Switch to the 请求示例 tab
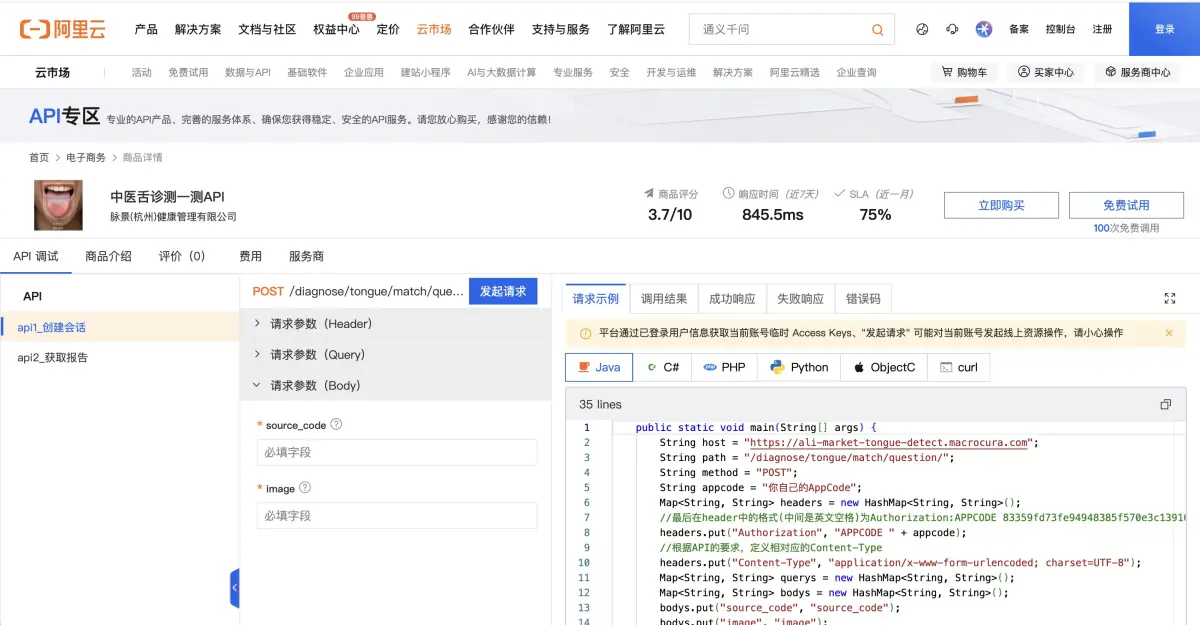1200x625 pixels. click(x=595, y=298)
